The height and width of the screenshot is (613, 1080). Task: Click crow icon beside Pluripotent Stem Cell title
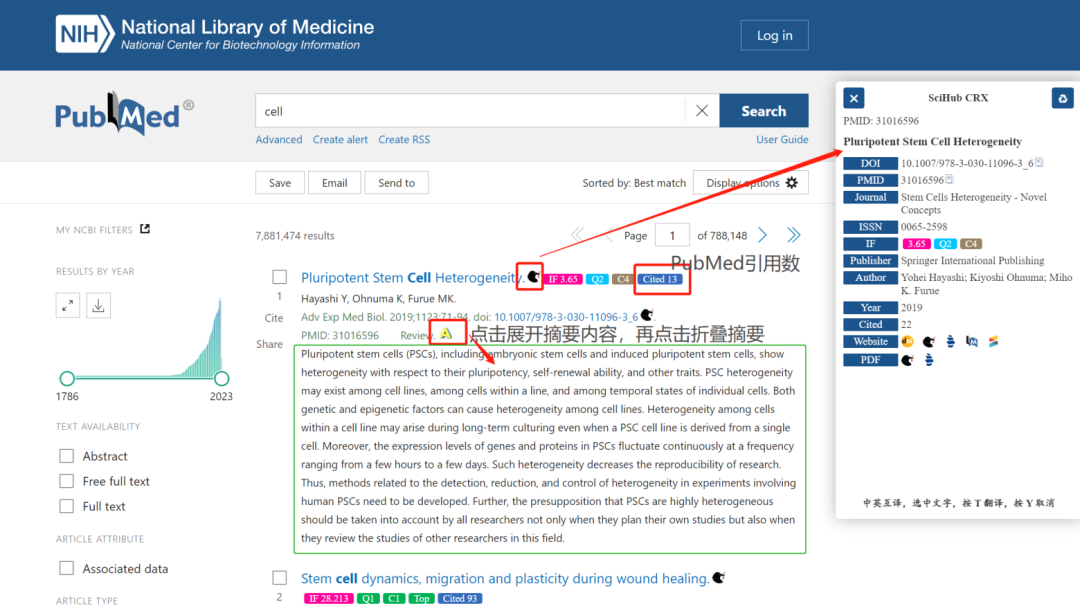tap(532, 277)
